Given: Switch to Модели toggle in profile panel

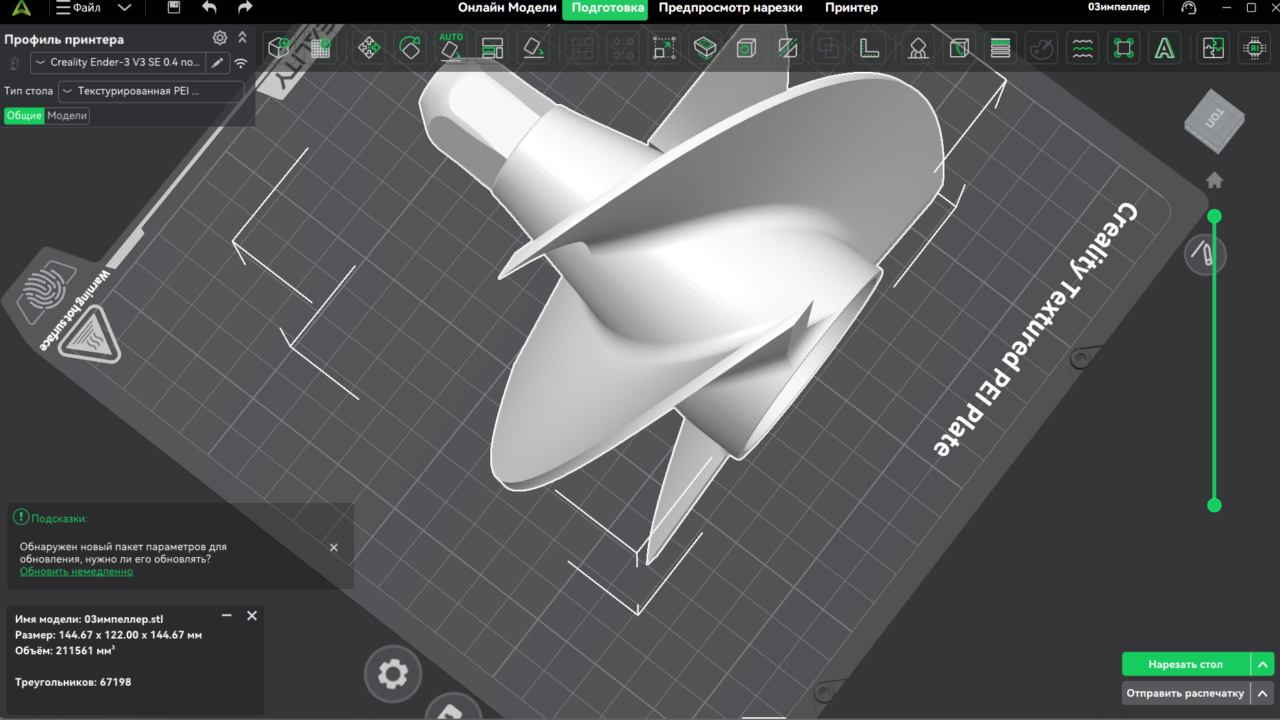Looking at the screenshot, I should [x=68, y=116].
